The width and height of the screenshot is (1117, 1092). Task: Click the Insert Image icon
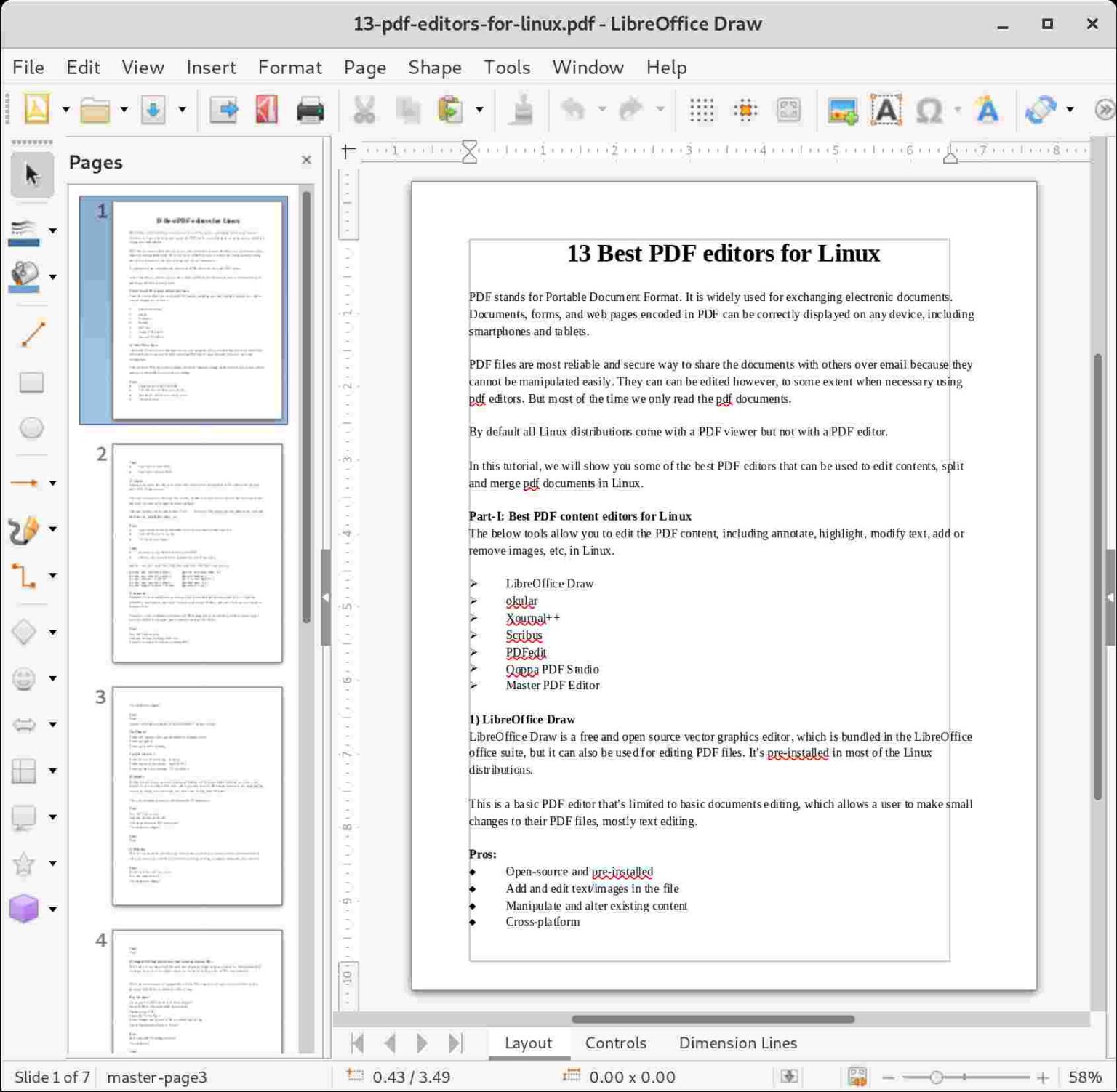[x=840, y=110]
